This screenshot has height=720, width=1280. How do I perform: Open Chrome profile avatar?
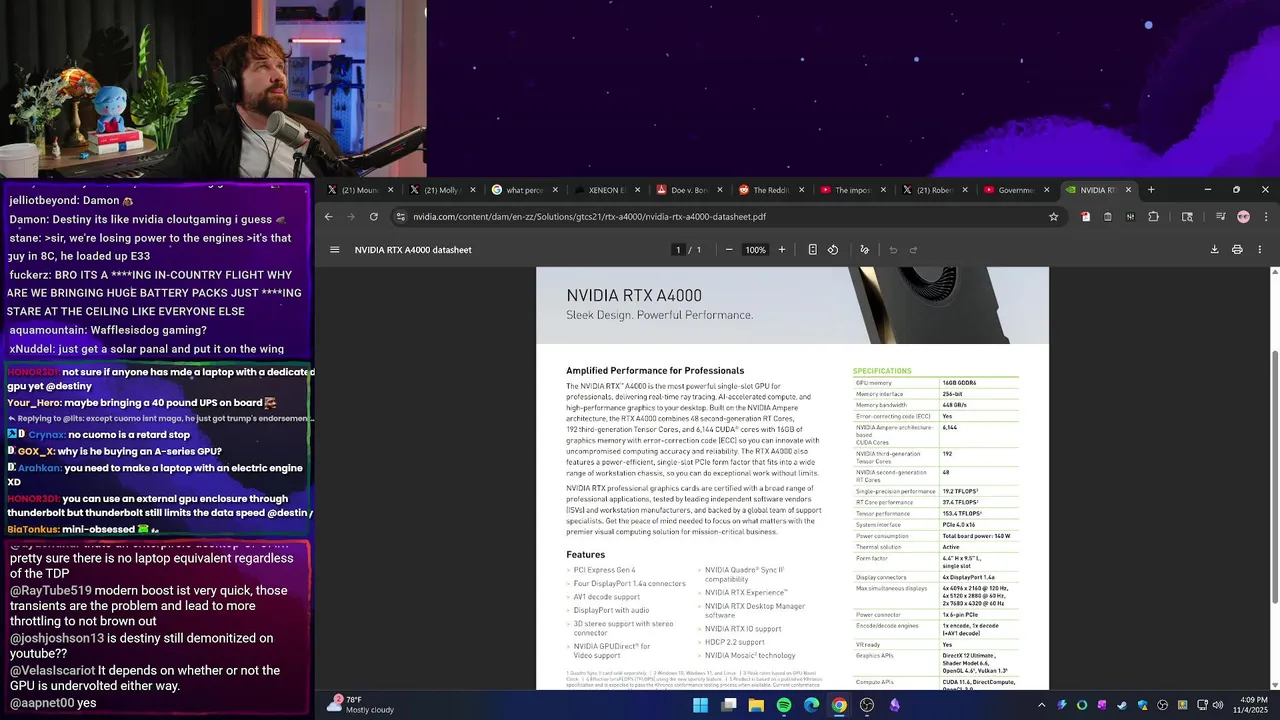coord(1243,217)
